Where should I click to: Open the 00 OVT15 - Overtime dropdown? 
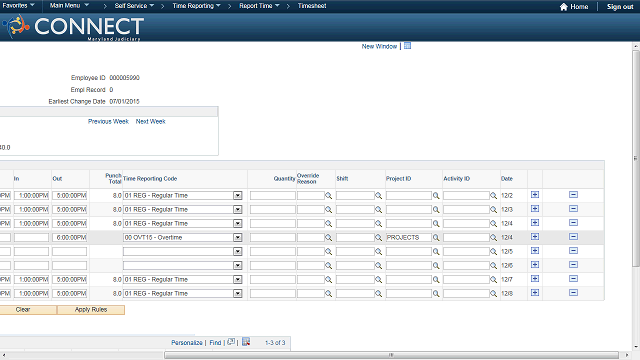pyautogui.click(x=238, y=238)
